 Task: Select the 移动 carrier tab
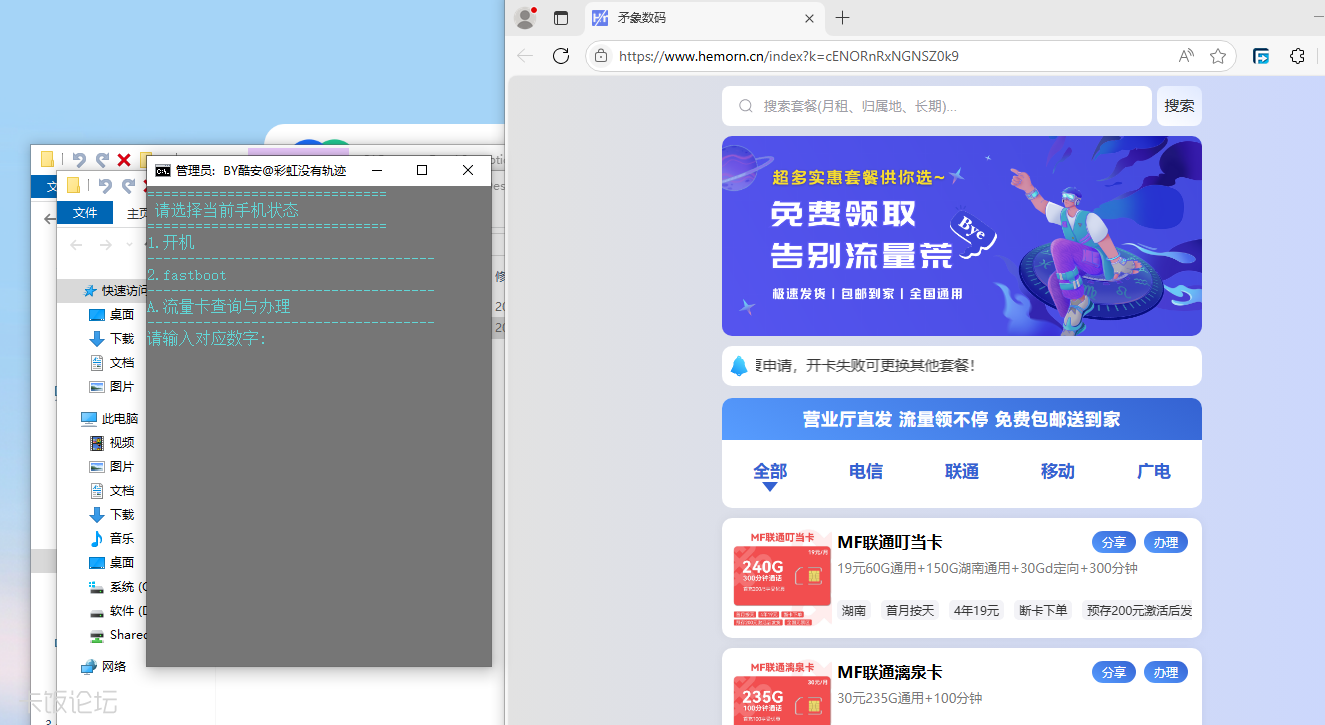1058,472
